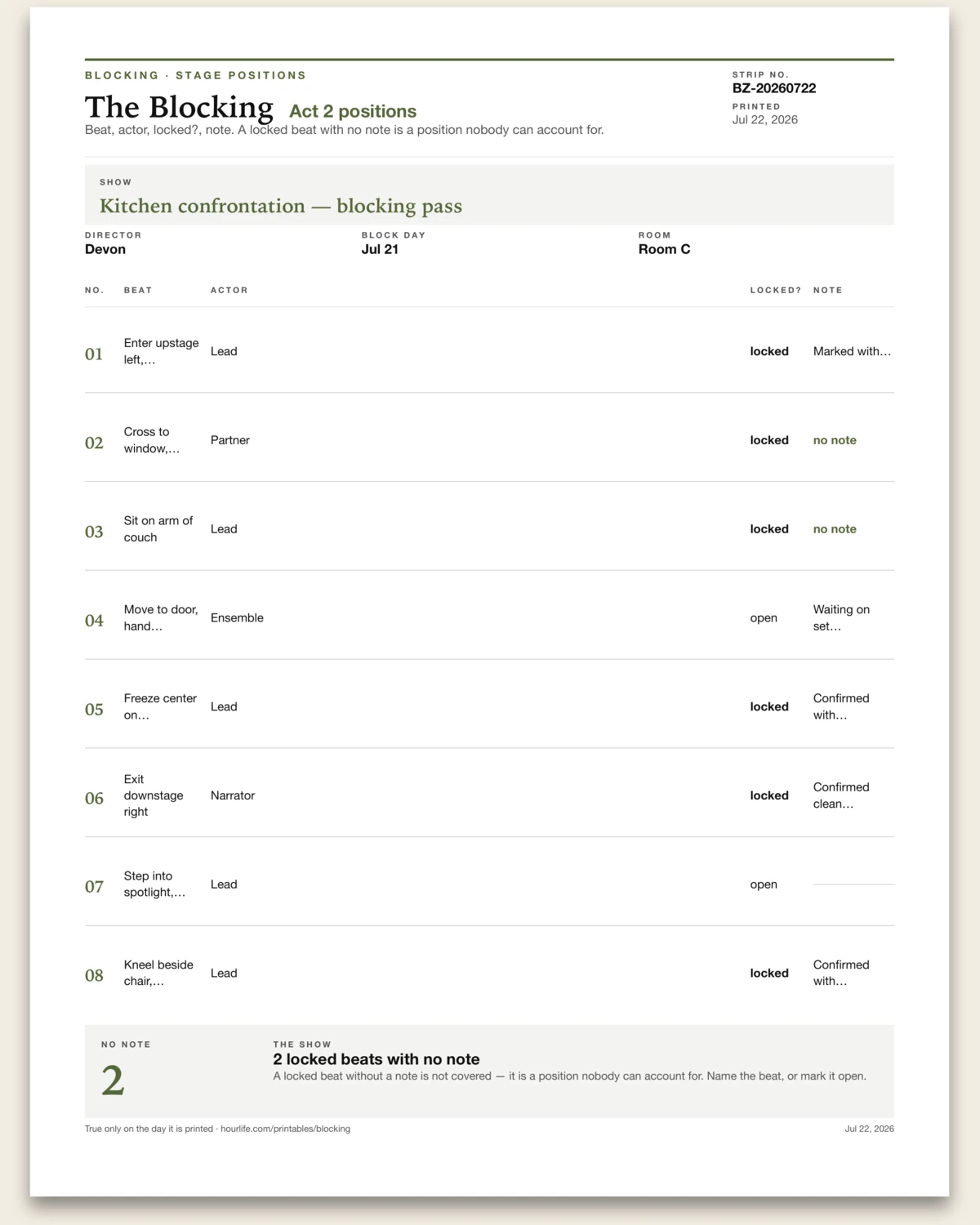
Task: Click the empty note field on beat 07
Action: pos(853,884)
